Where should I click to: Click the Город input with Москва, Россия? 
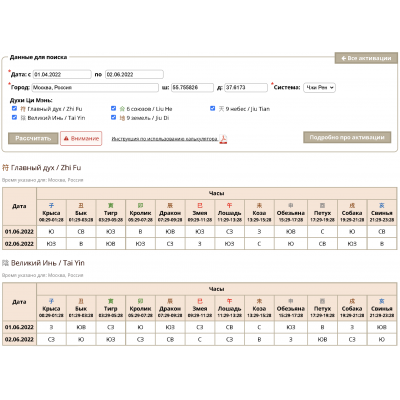click(x=95, y=88)
